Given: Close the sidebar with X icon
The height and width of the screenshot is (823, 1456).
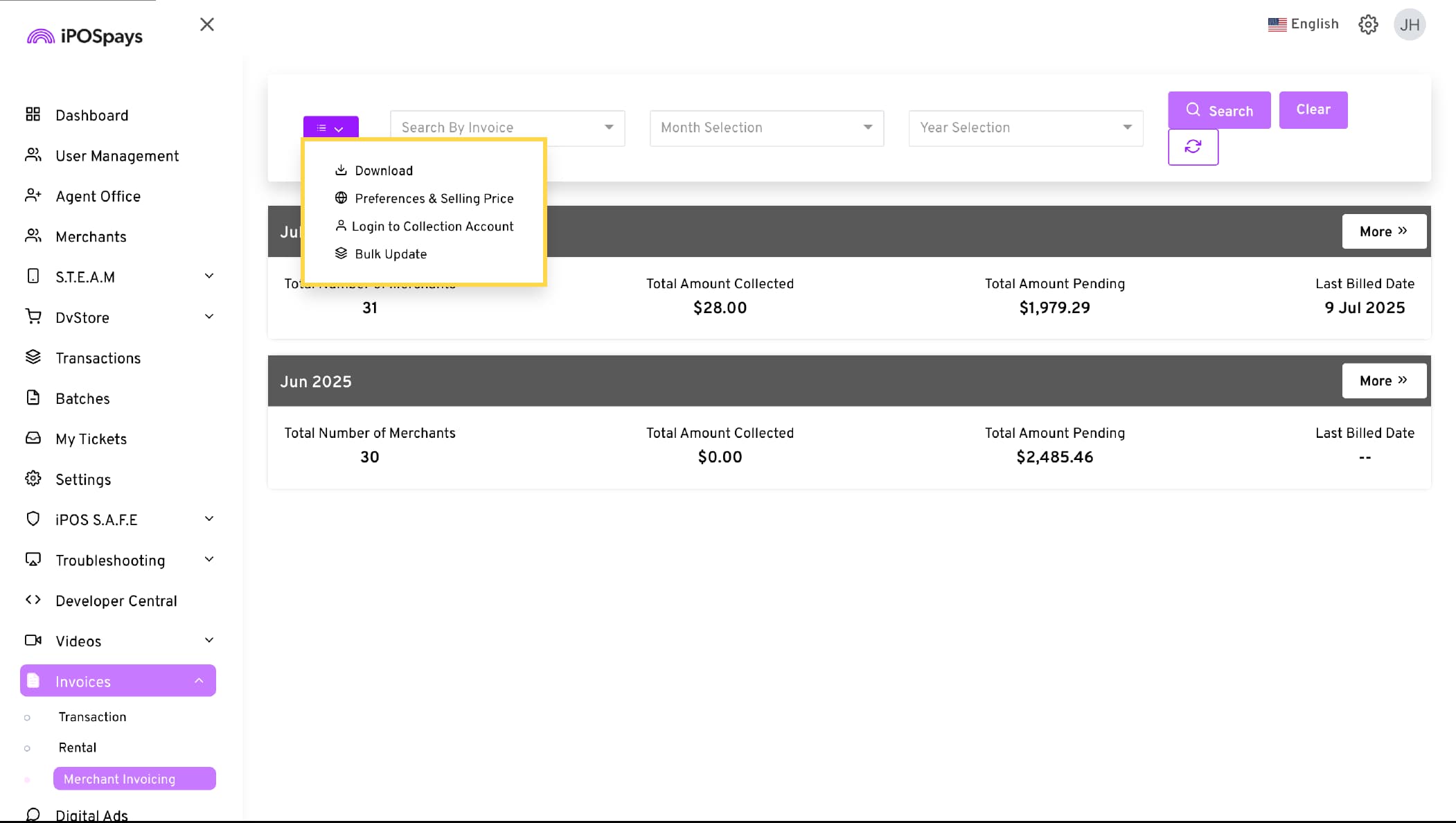Looking at the screenshot, I should click(x=206, y=25).
